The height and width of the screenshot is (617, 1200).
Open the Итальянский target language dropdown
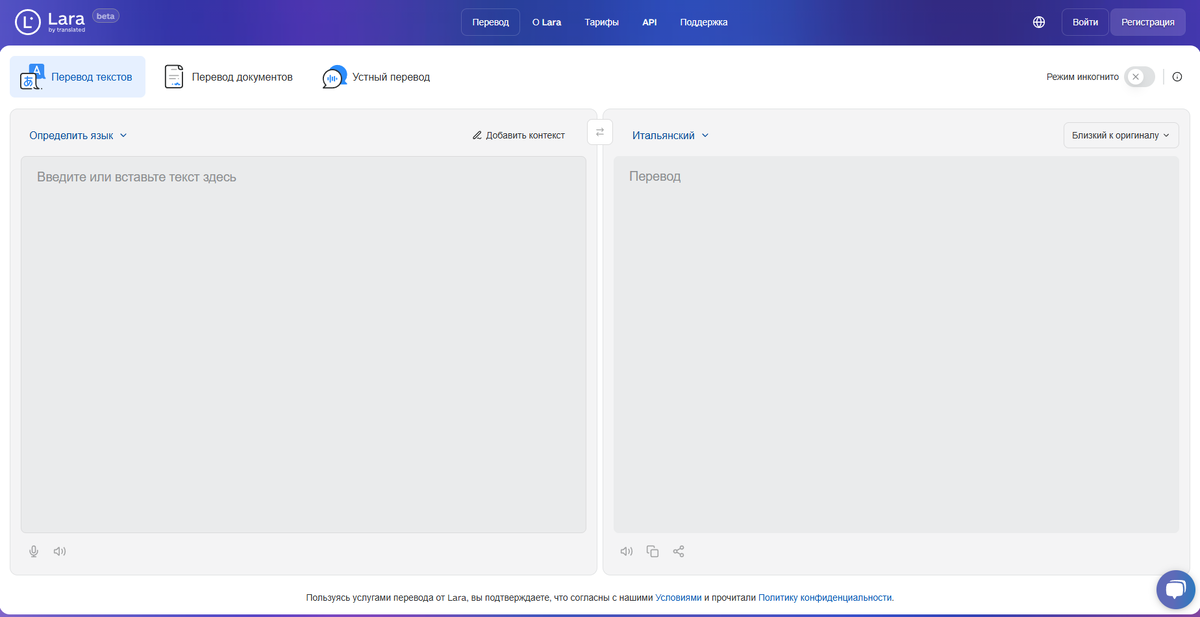point(666,133)
